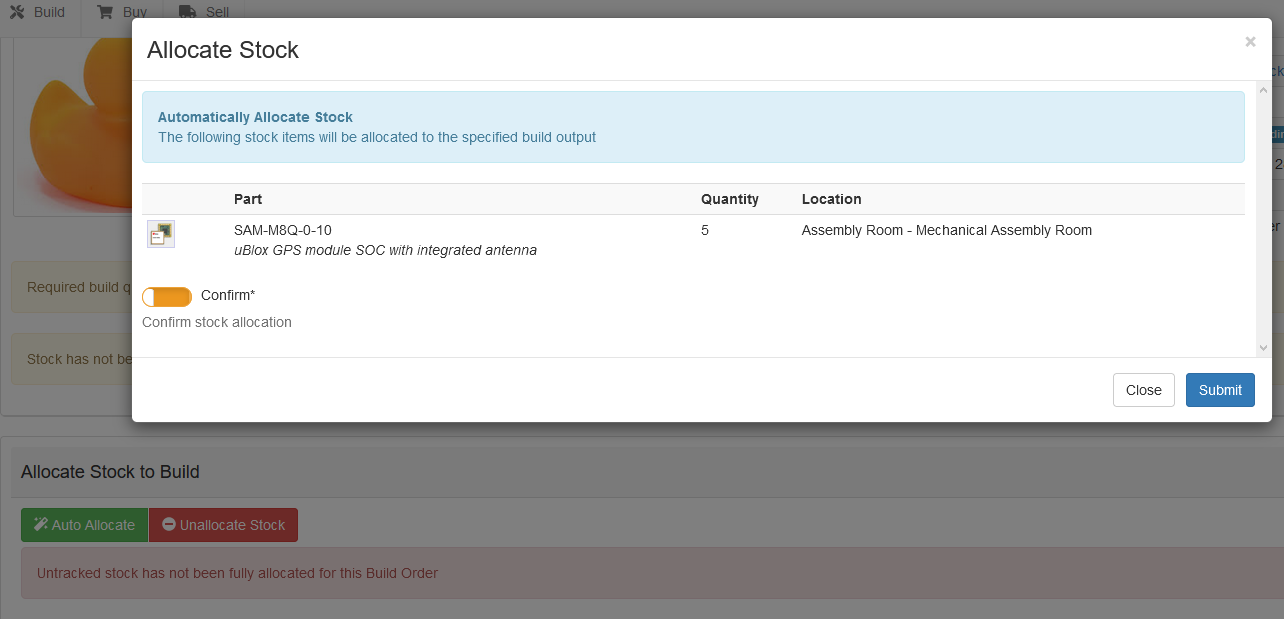
Task: Open the Buy navigation menu
Action: [x=134, y=12]
